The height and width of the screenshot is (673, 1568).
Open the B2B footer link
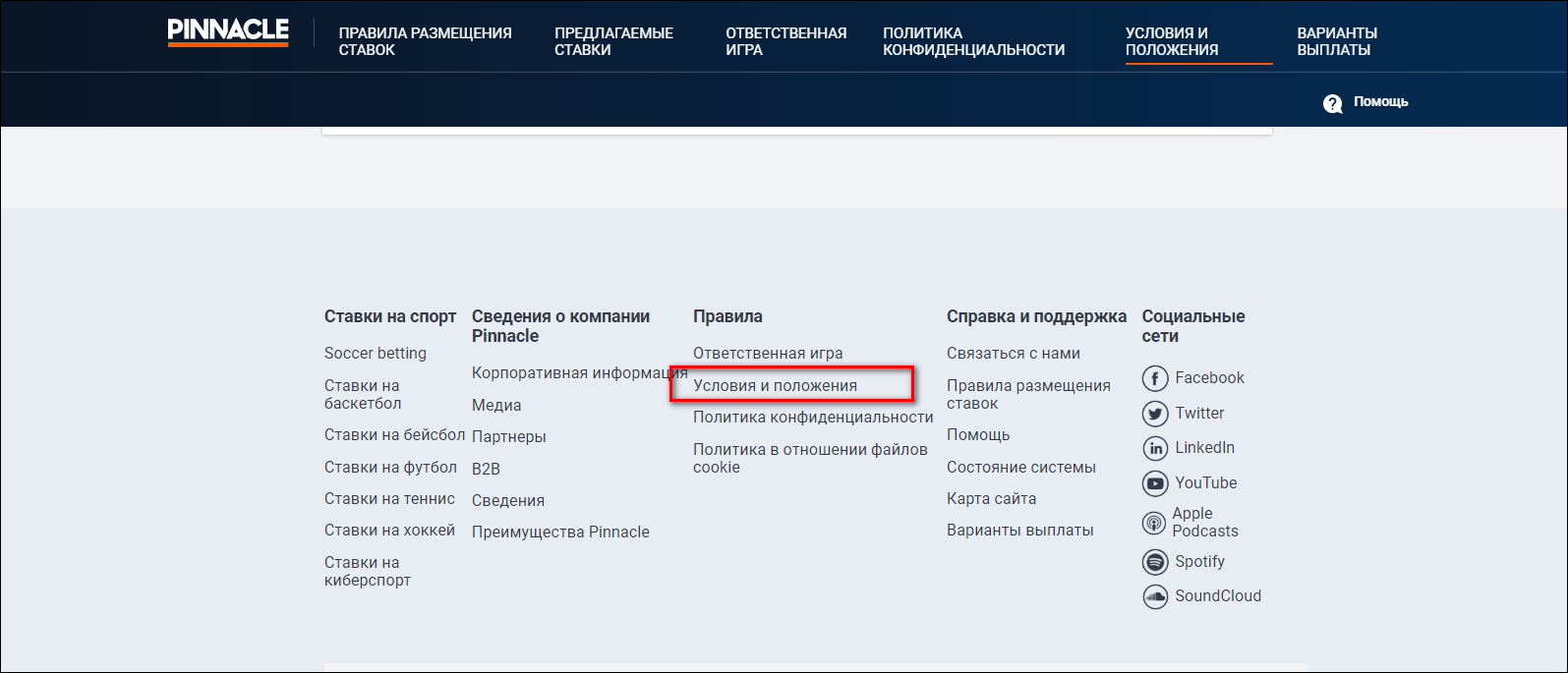click(486, 470)
